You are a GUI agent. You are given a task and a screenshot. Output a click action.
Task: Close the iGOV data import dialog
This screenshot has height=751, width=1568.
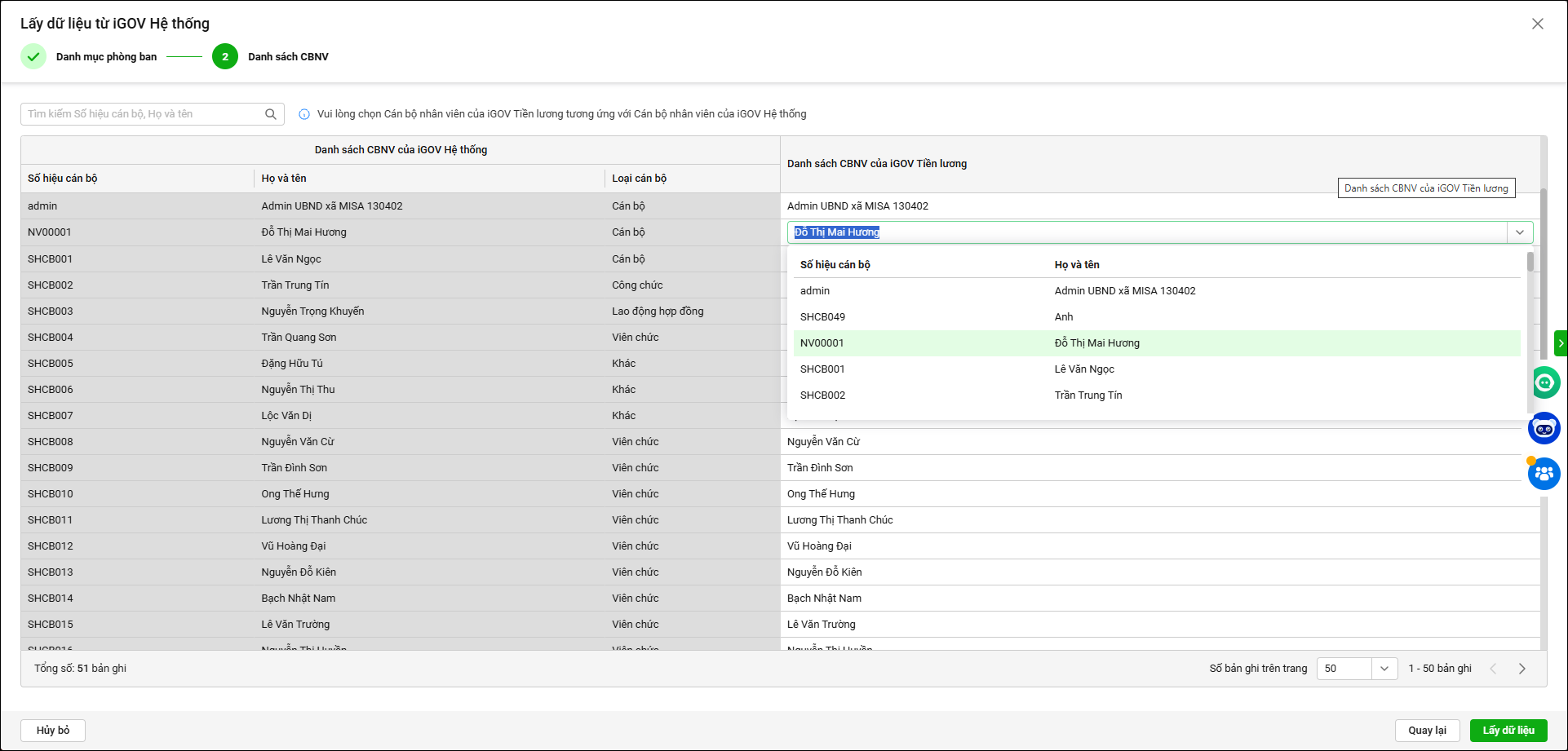click(x=1538, y=24)
